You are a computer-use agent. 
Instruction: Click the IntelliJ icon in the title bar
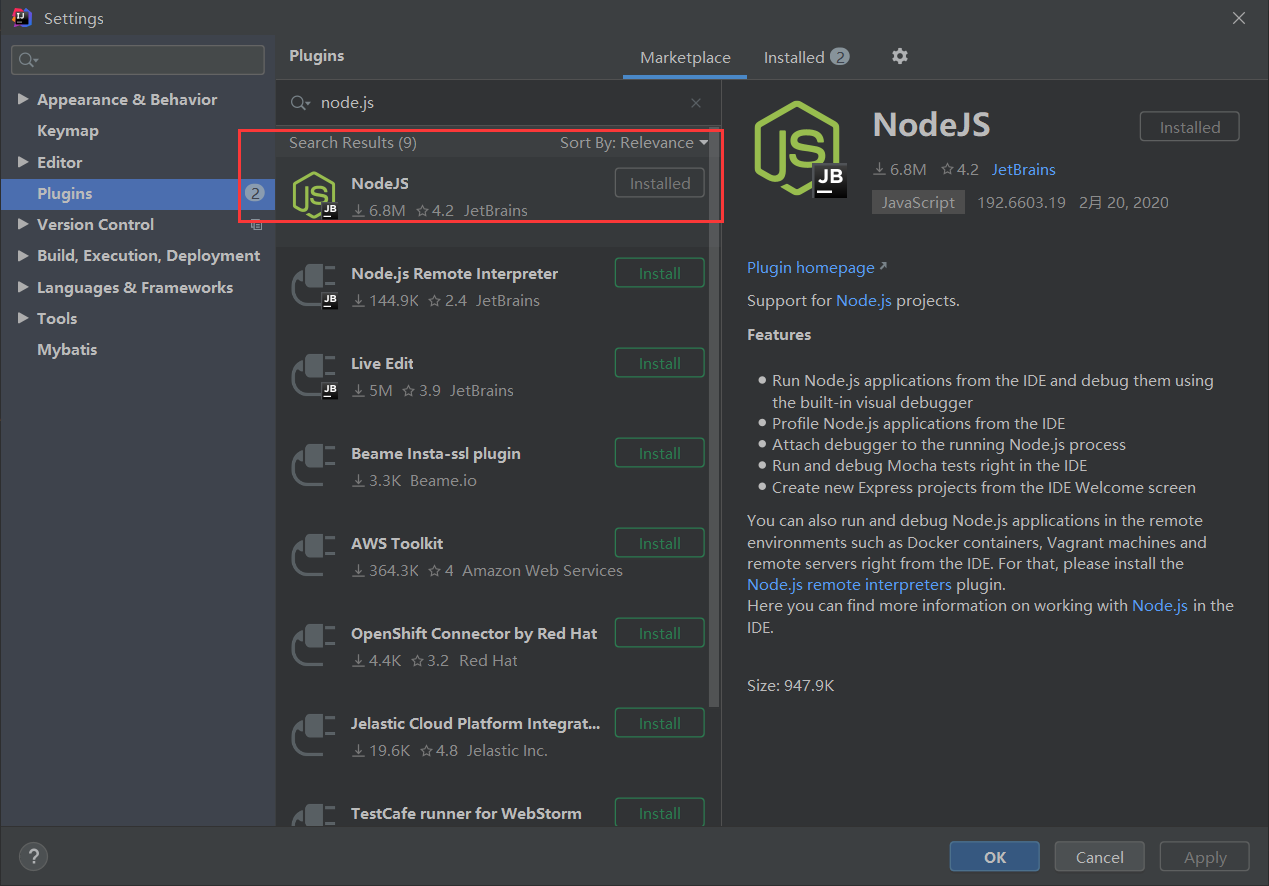[x=21, y=18]
